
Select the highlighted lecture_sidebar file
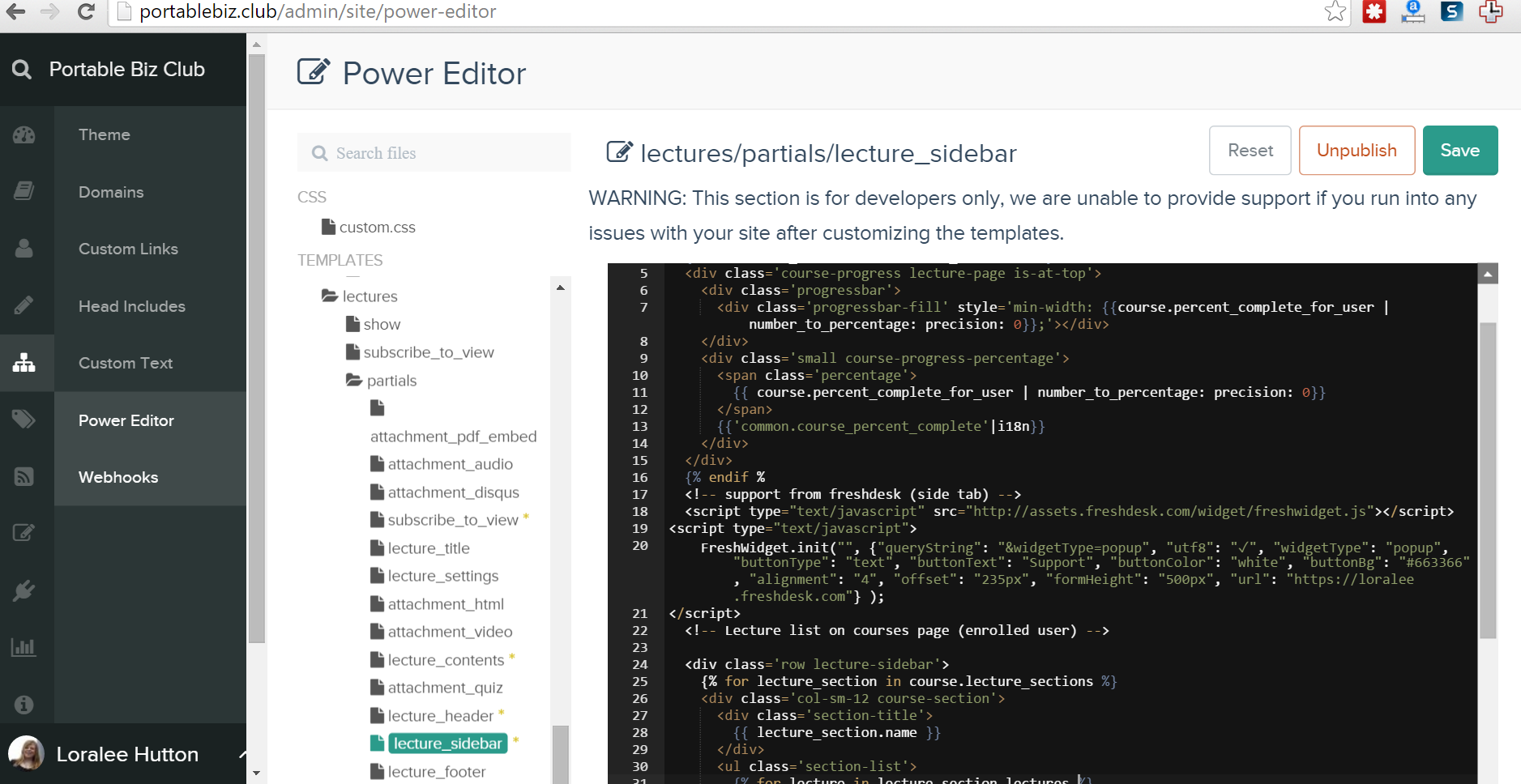click(447, 744)
